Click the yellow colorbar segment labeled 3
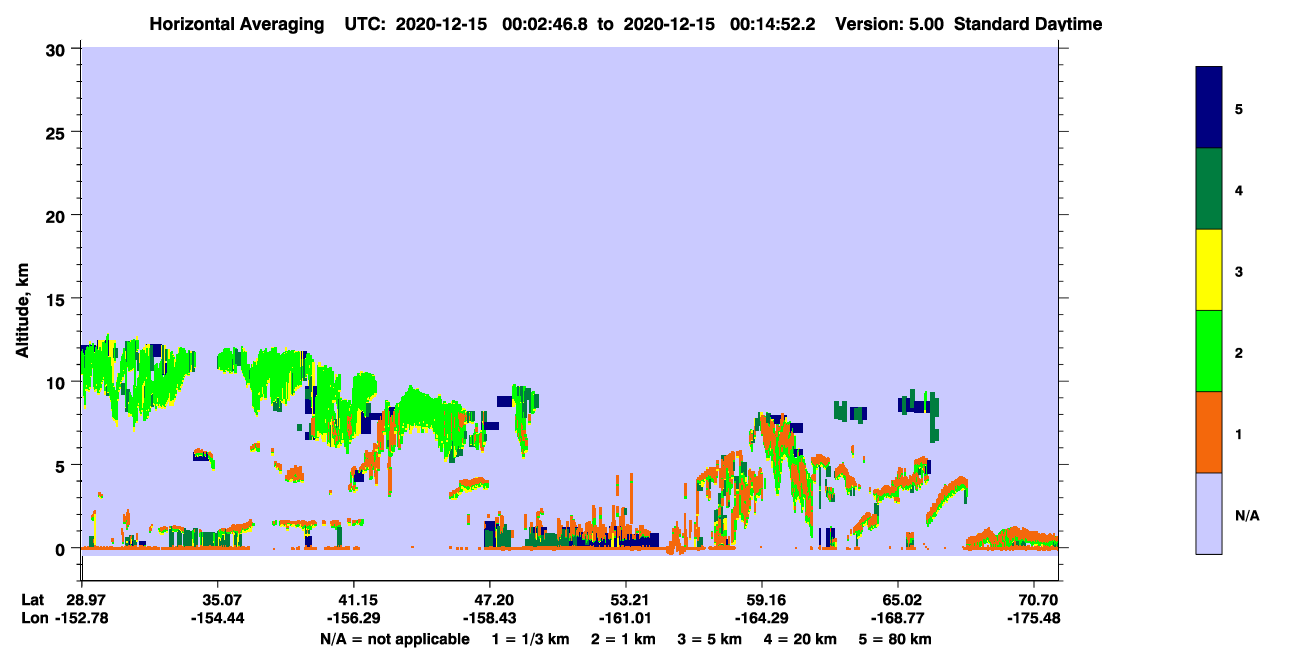Viewport: 1300px width, 667px height. [x=1209, y=270]
